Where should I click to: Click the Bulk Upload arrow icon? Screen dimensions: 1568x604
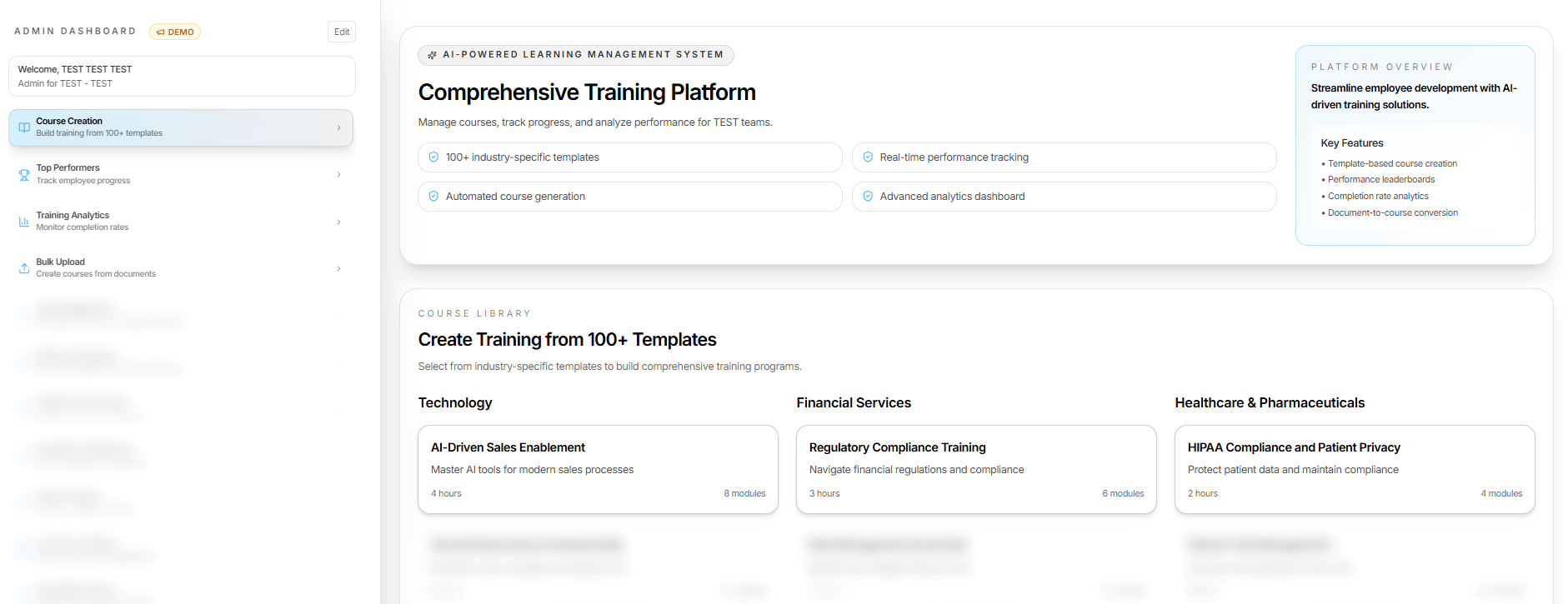pyautogui.click(x=24, y=268)
